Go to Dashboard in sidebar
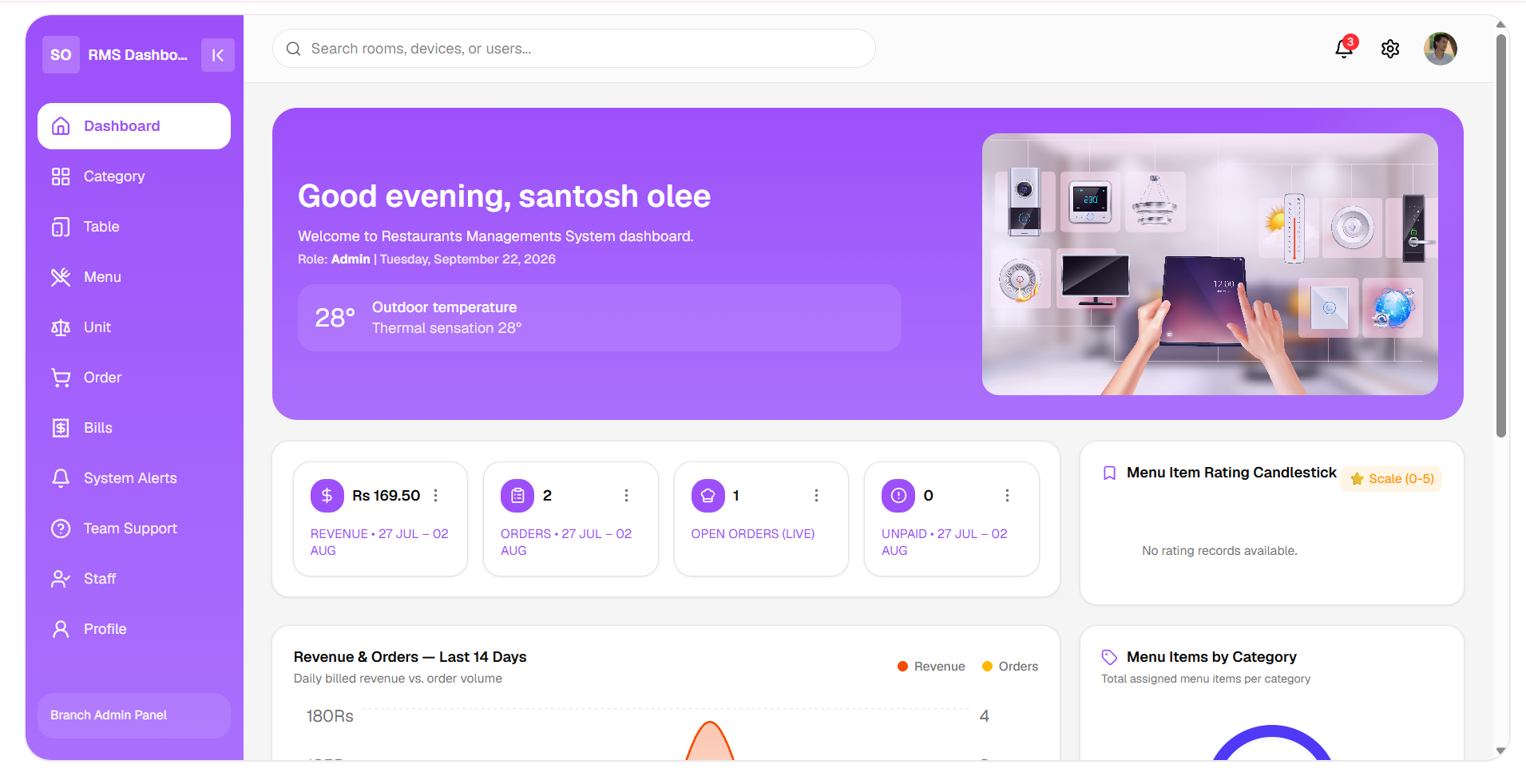 click(134, 126)
